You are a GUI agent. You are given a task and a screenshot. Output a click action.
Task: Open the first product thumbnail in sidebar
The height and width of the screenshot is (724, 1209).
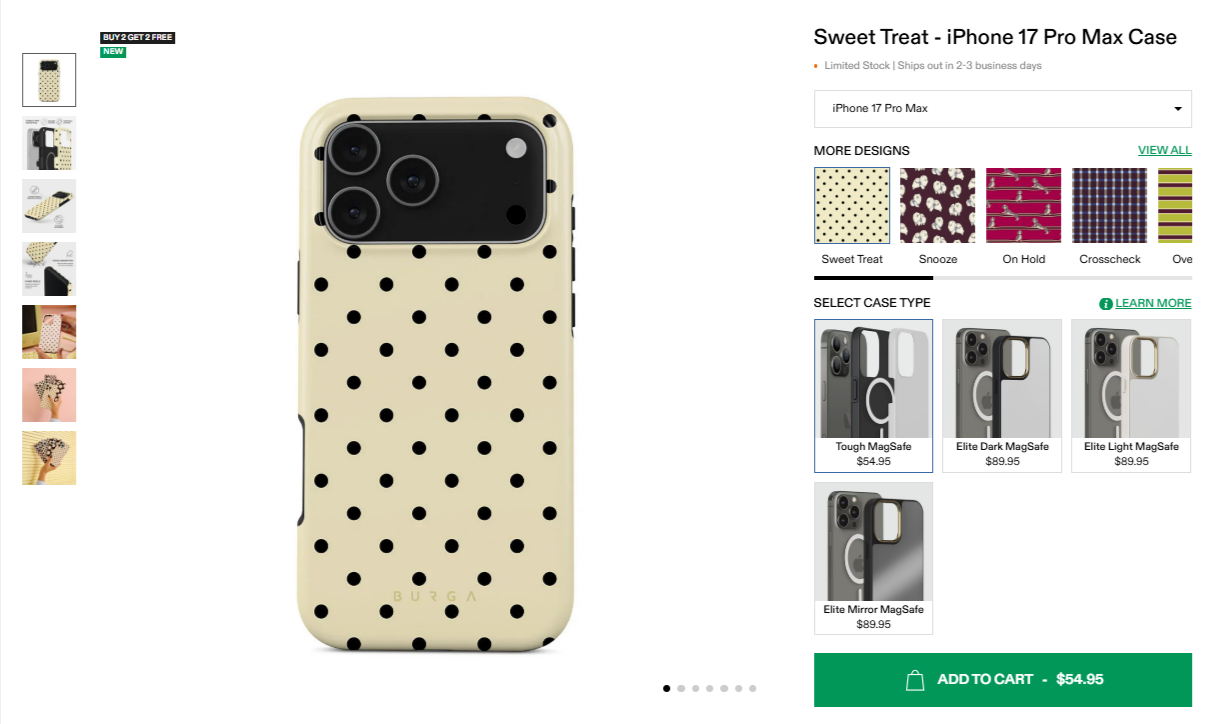49,80
